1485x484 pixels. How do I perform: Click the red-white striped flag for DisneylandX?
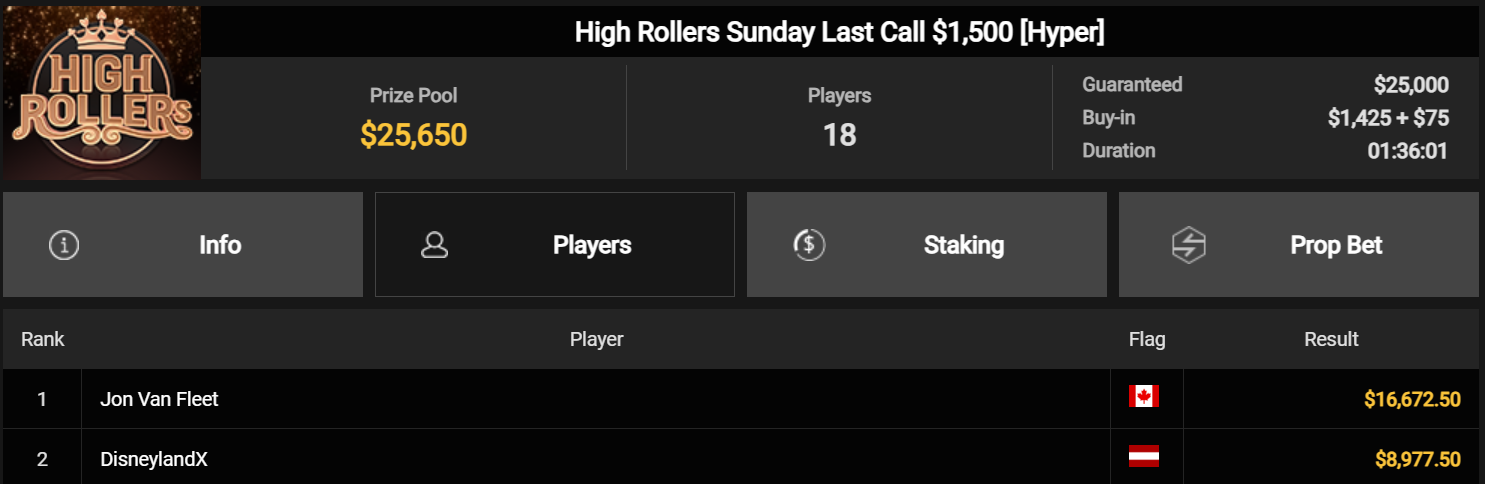[x=1144, y=457]
